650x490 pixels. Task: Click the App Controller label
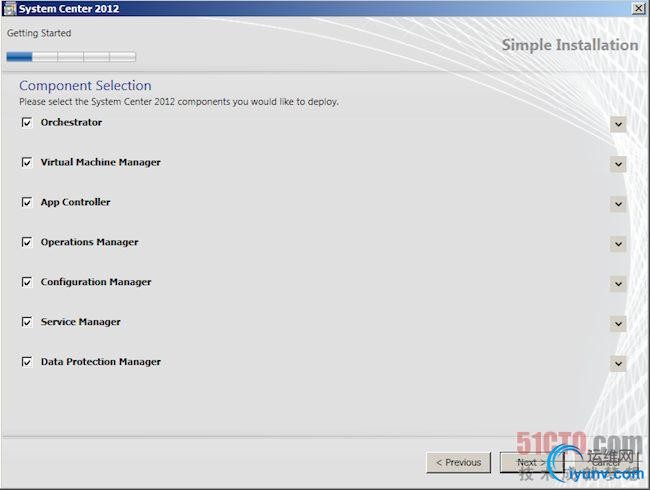(x=75, y=202)
